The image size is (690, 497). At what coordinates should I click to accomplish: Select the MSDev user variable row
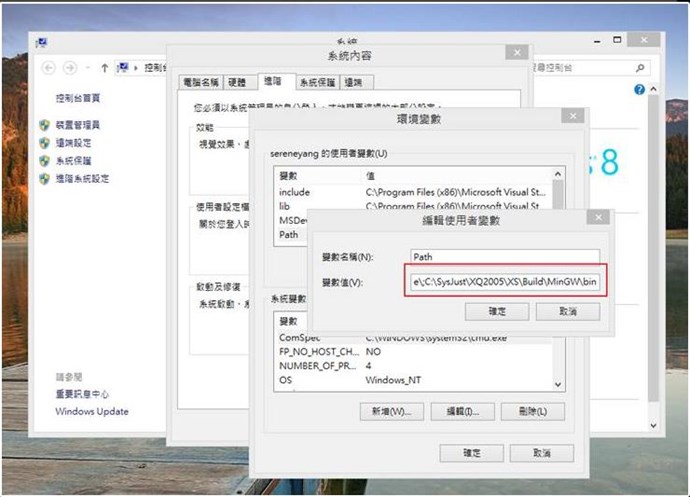click(291, 220)
